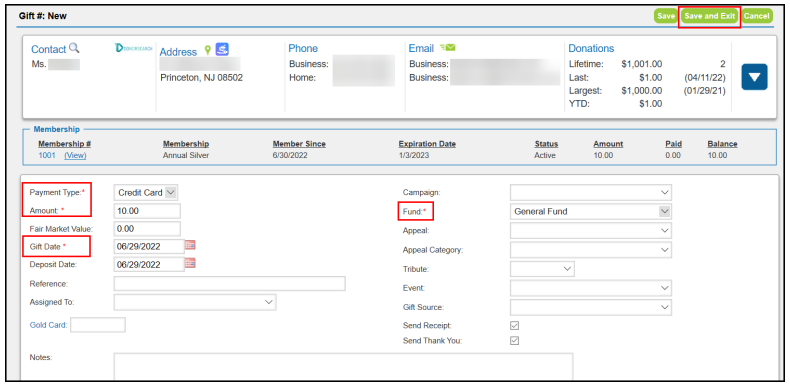Click the Gift Date input field
Viewport: 790px width, 386px height.
click(149, 246)
